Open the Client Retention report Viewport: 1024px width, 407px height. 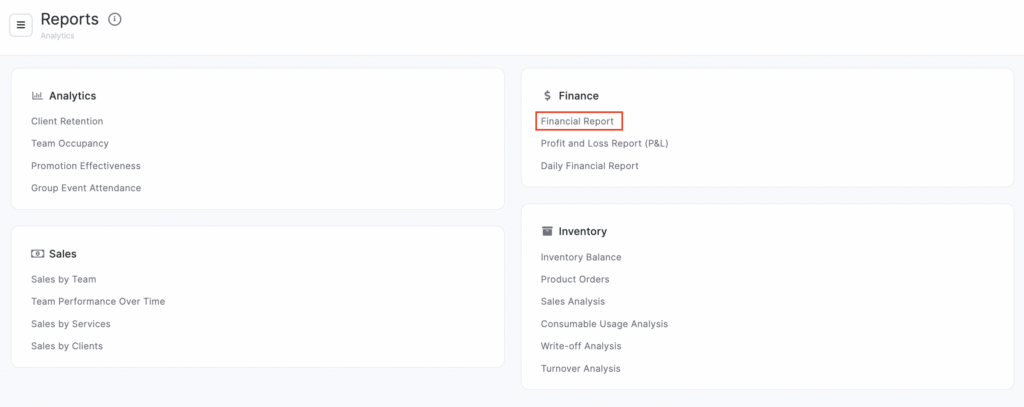coord(67,121)
